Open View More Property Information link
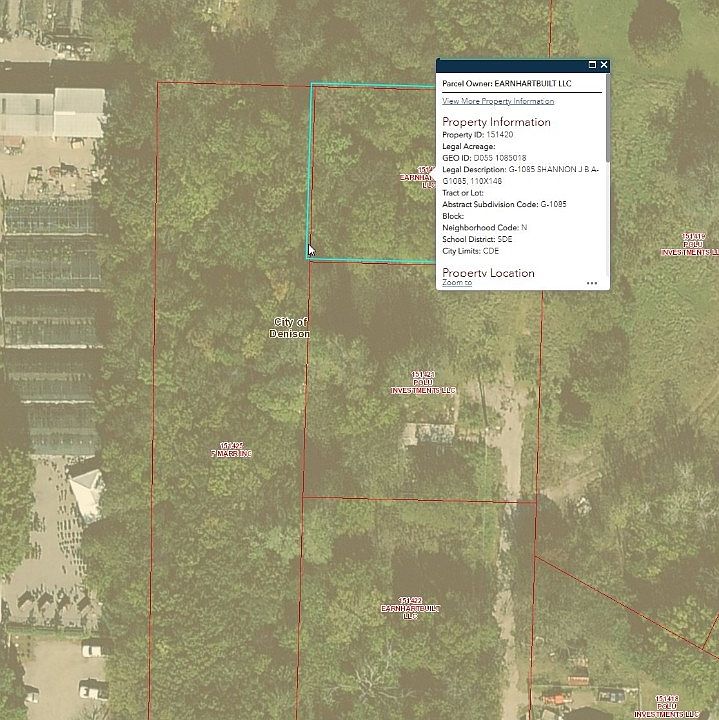The image size is (719, 720). point(498,101)
